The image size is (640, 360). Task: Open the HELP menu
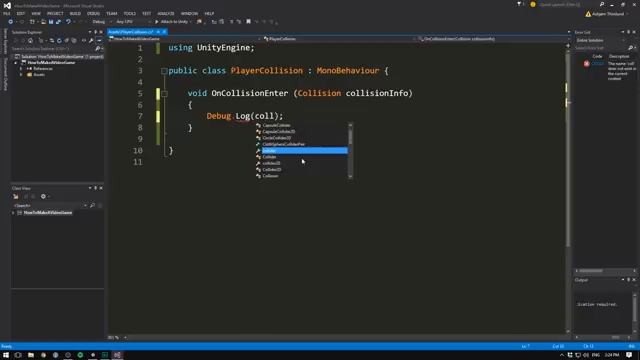tap(209, 13)
